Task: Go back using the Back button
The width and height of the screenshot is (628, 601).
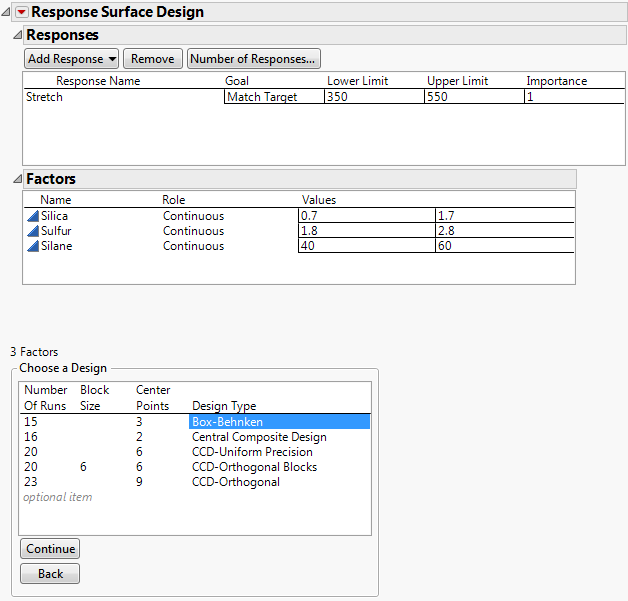Action: click(x=50, y=574)
